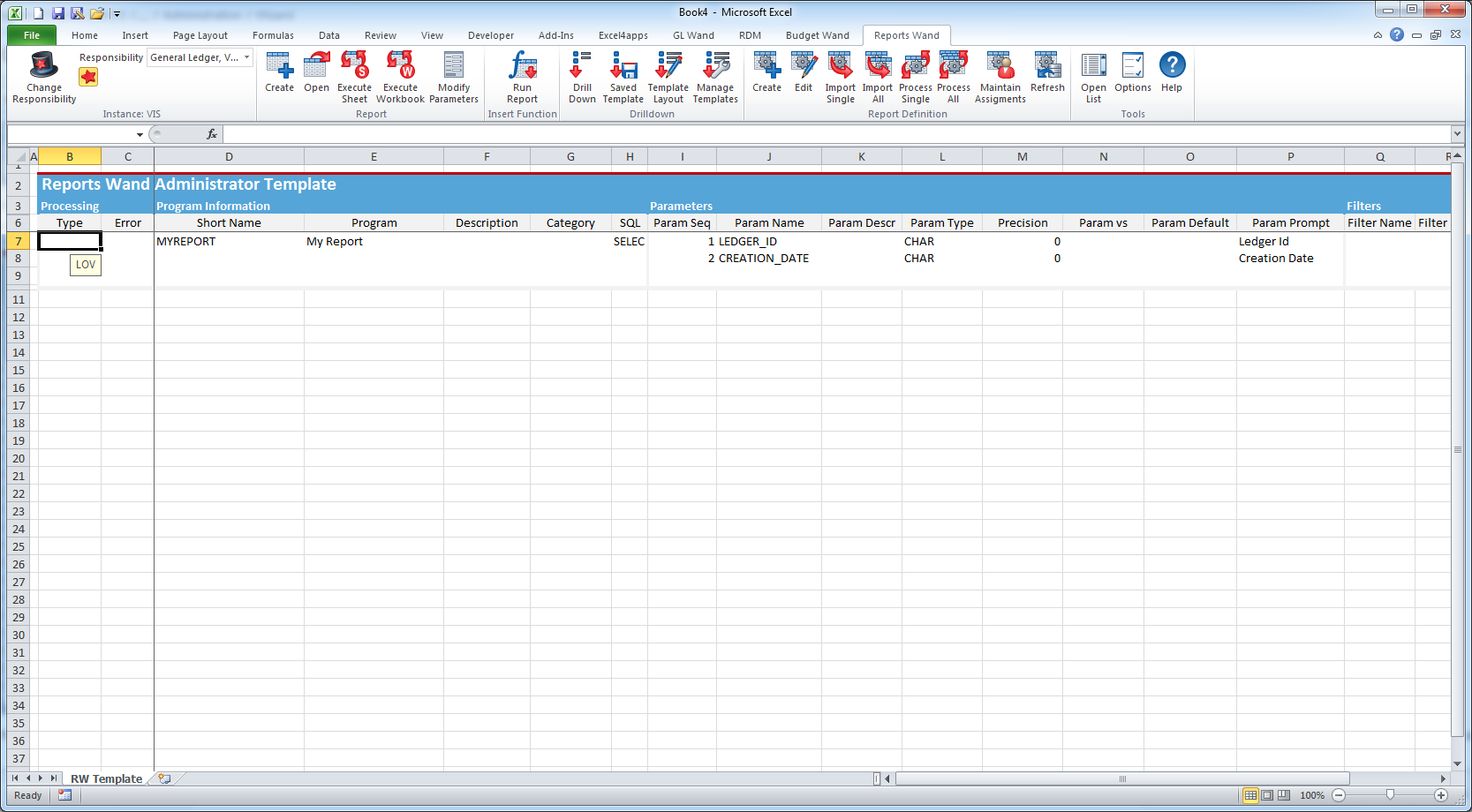
Task: Open the Developer tab
Action: click(x=491, y=35)
